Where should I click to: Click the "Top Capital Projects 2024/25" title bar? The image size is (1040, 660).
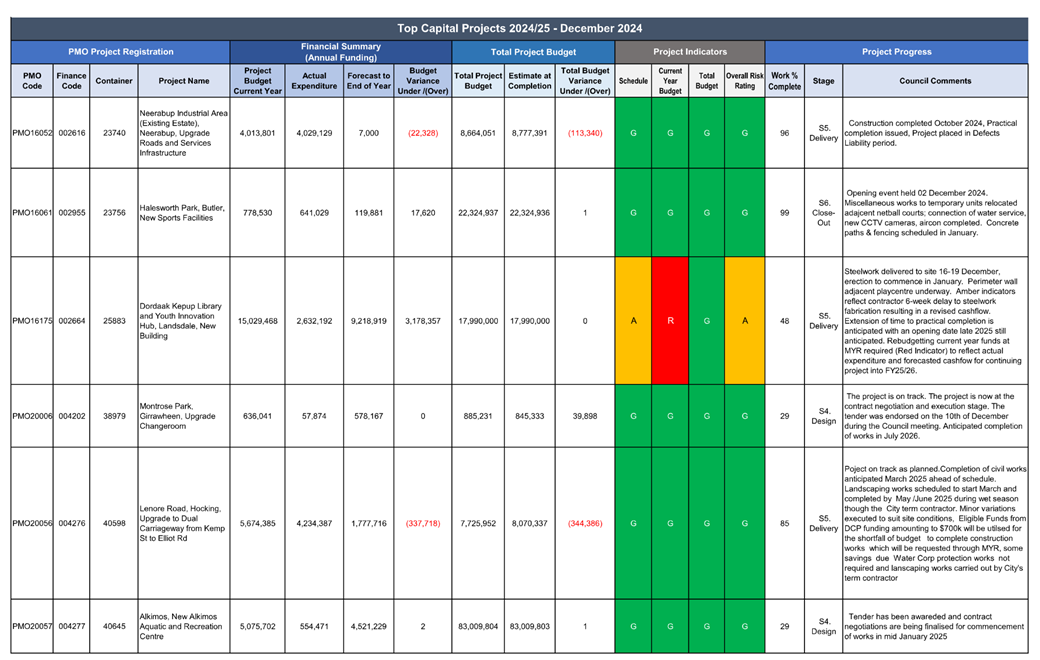[519, 28]
